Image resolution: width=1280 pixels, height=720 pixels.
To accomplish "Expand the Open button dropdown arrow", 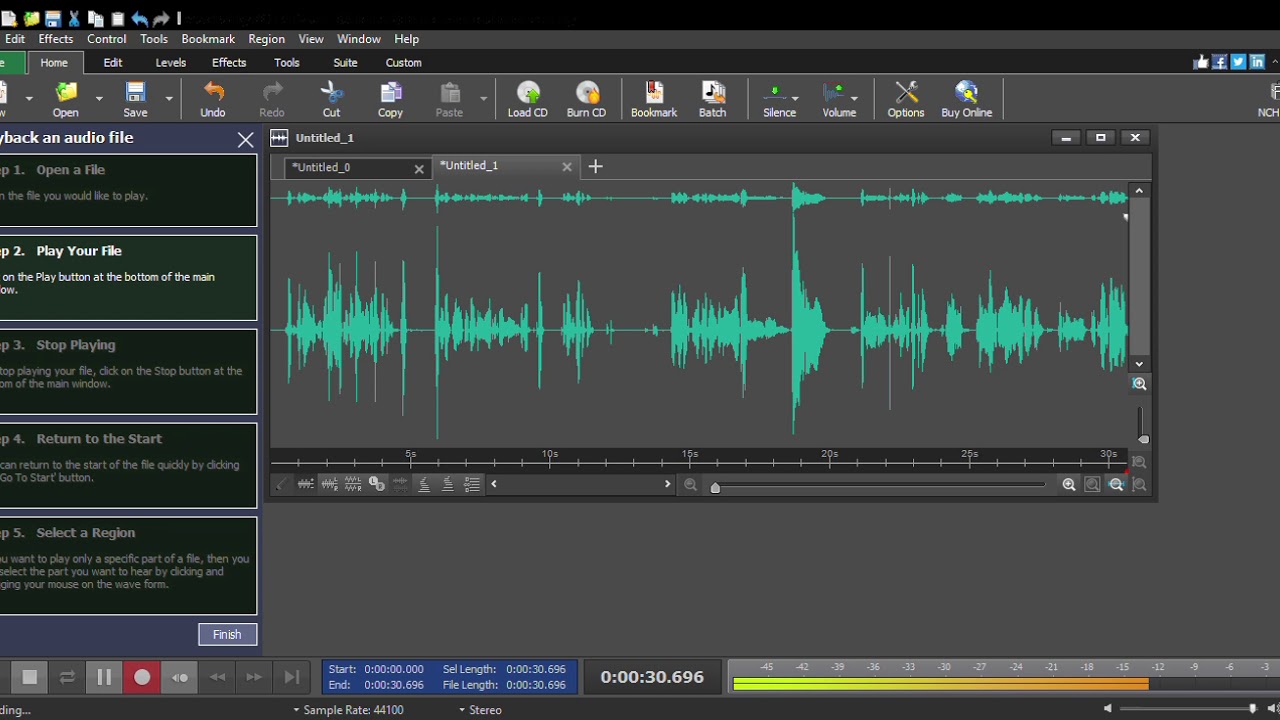I will pyautogui.click(x=99, y=98).
